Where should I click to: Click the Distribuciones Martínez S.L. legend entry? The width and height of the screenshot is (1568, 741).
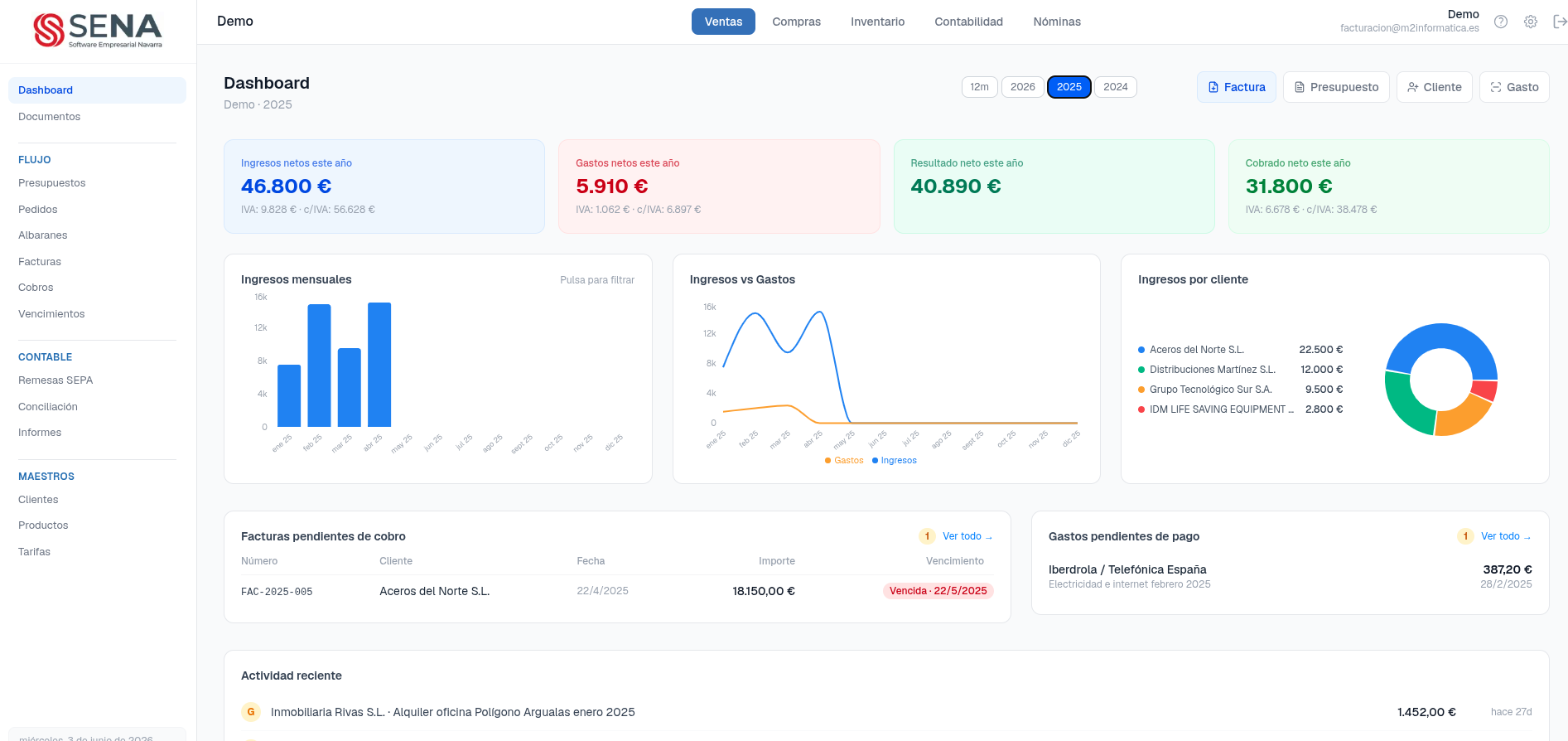click(1240, 370)
